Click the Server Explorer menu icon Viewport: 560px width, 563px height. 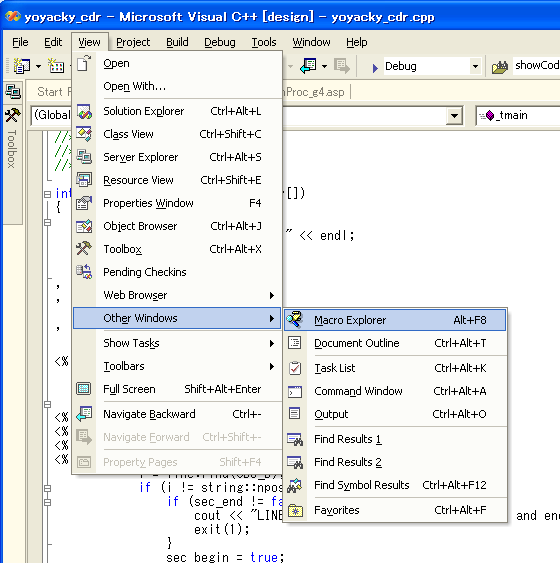(x=84, y=157)
